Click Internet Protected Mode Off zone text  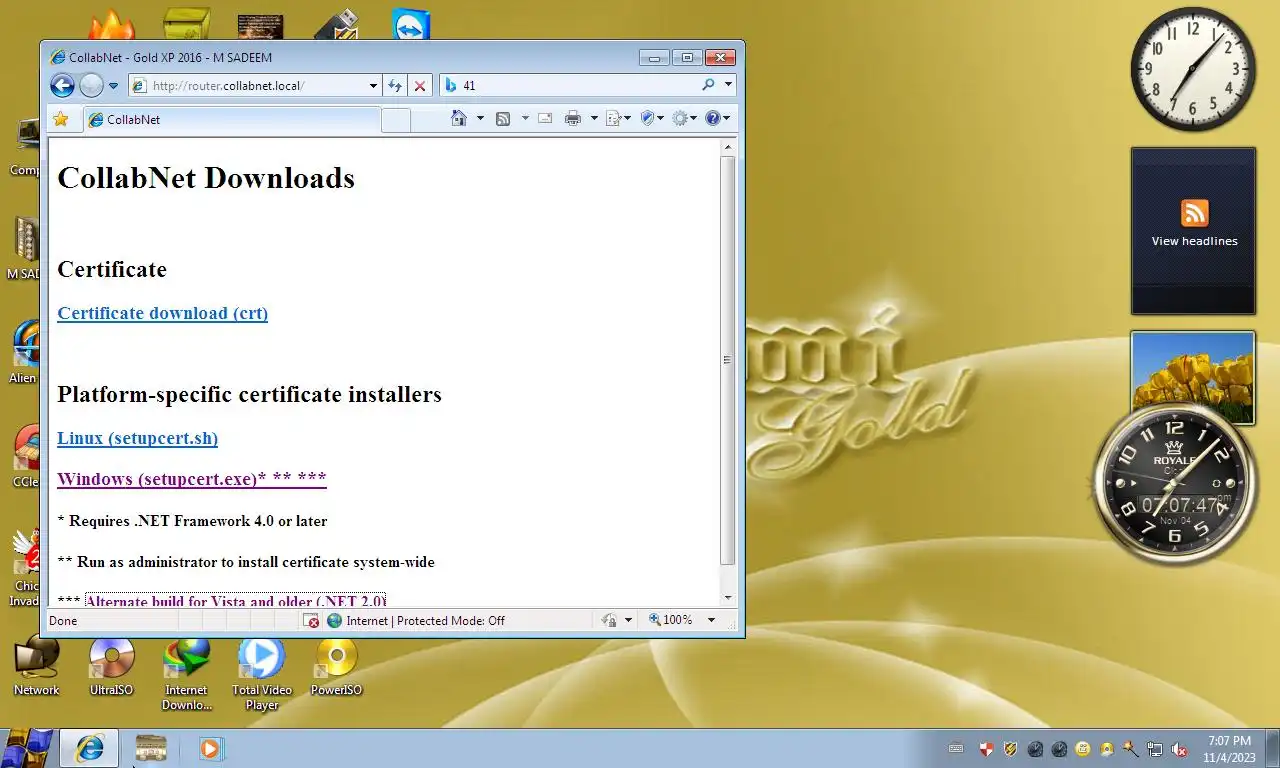pos(425,621)
